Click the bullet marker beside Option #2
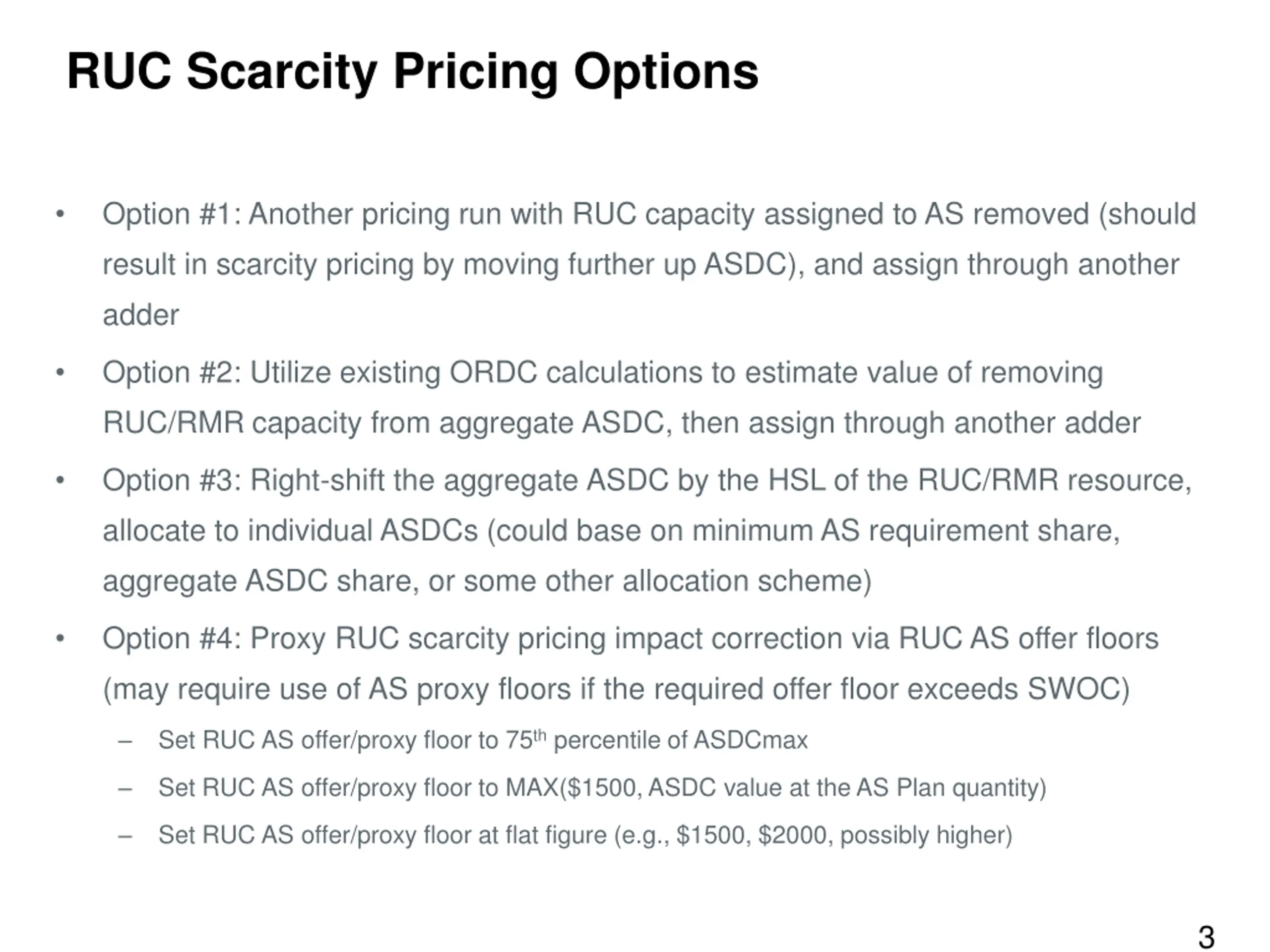 pyautogui.click(x=61, y=373)
